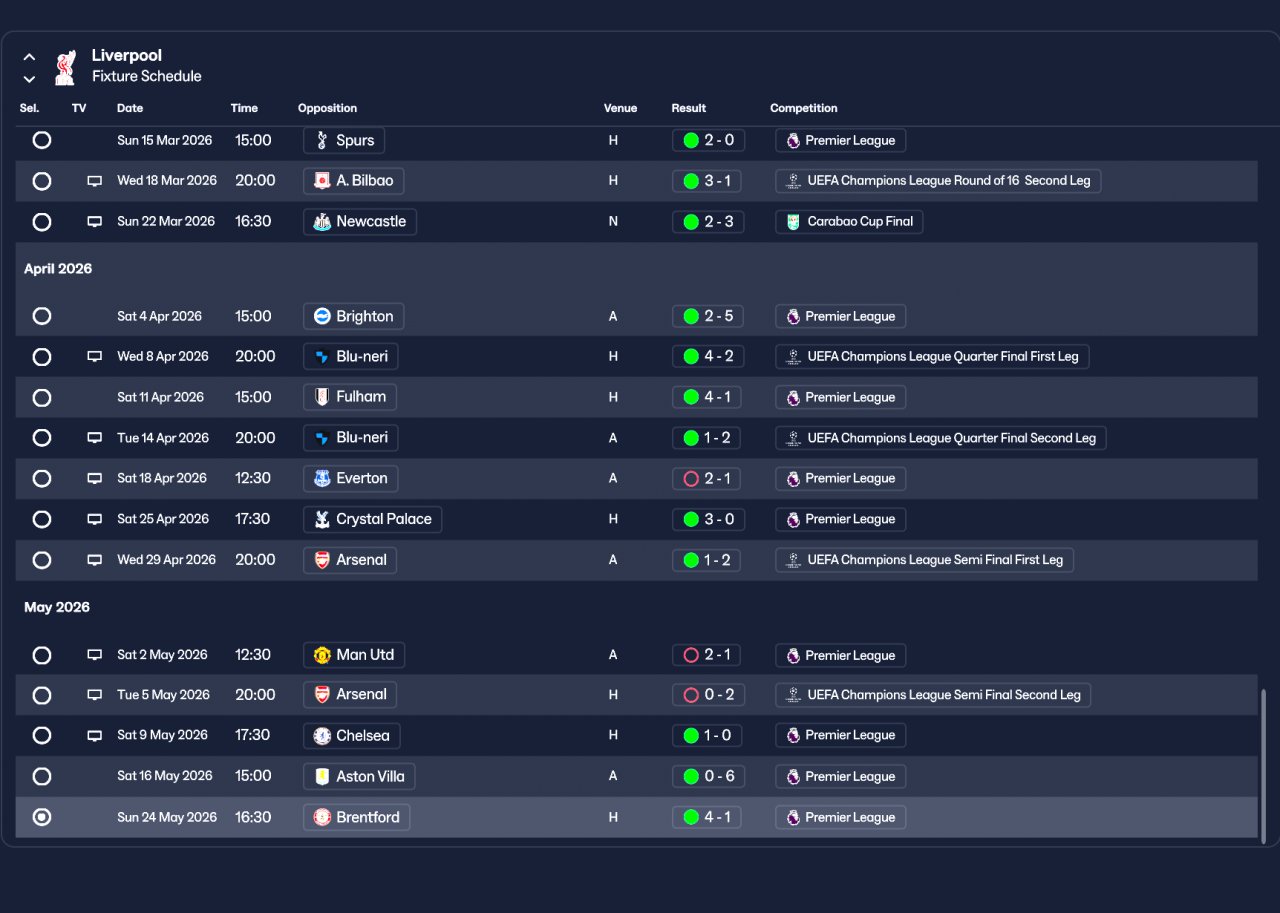The image size is (1280, 913).
Task: Click the Brentford club badge icon
Action: 322,817
